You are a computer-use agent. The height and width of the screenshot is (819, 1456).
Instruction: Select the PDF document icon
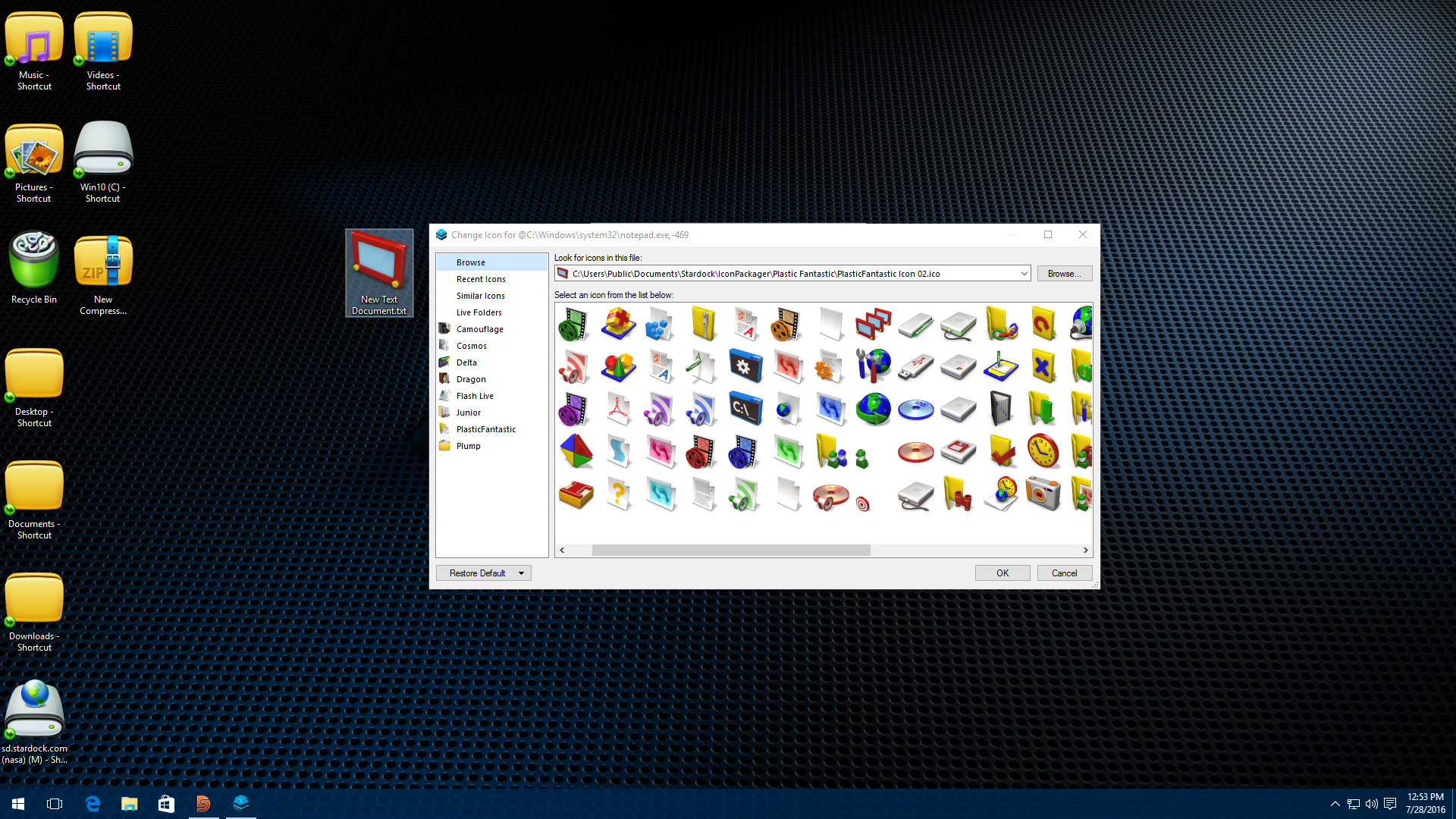(x=618, y=409)
